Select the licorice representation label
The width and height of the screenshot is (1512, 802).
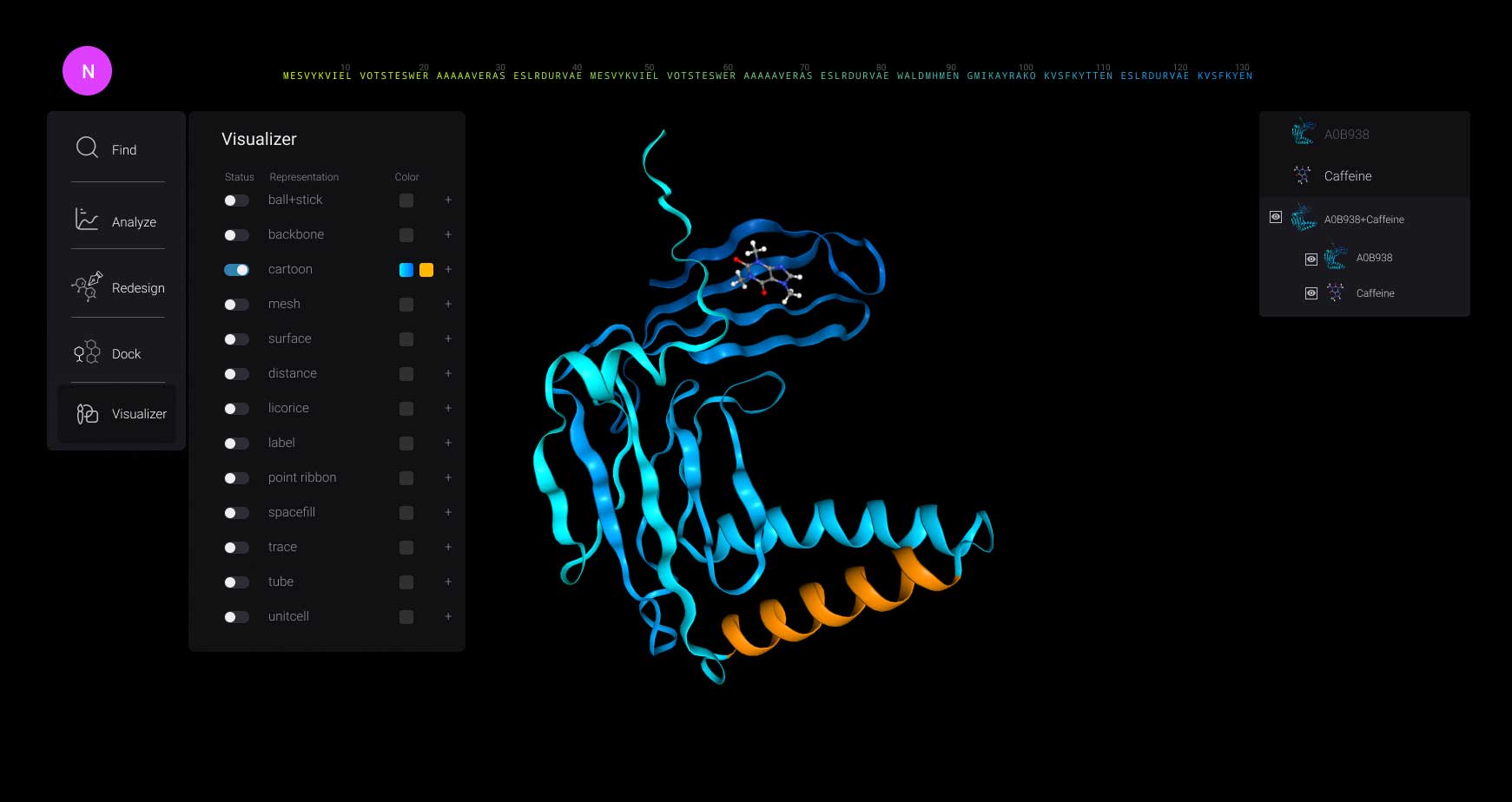pos(288,408)
